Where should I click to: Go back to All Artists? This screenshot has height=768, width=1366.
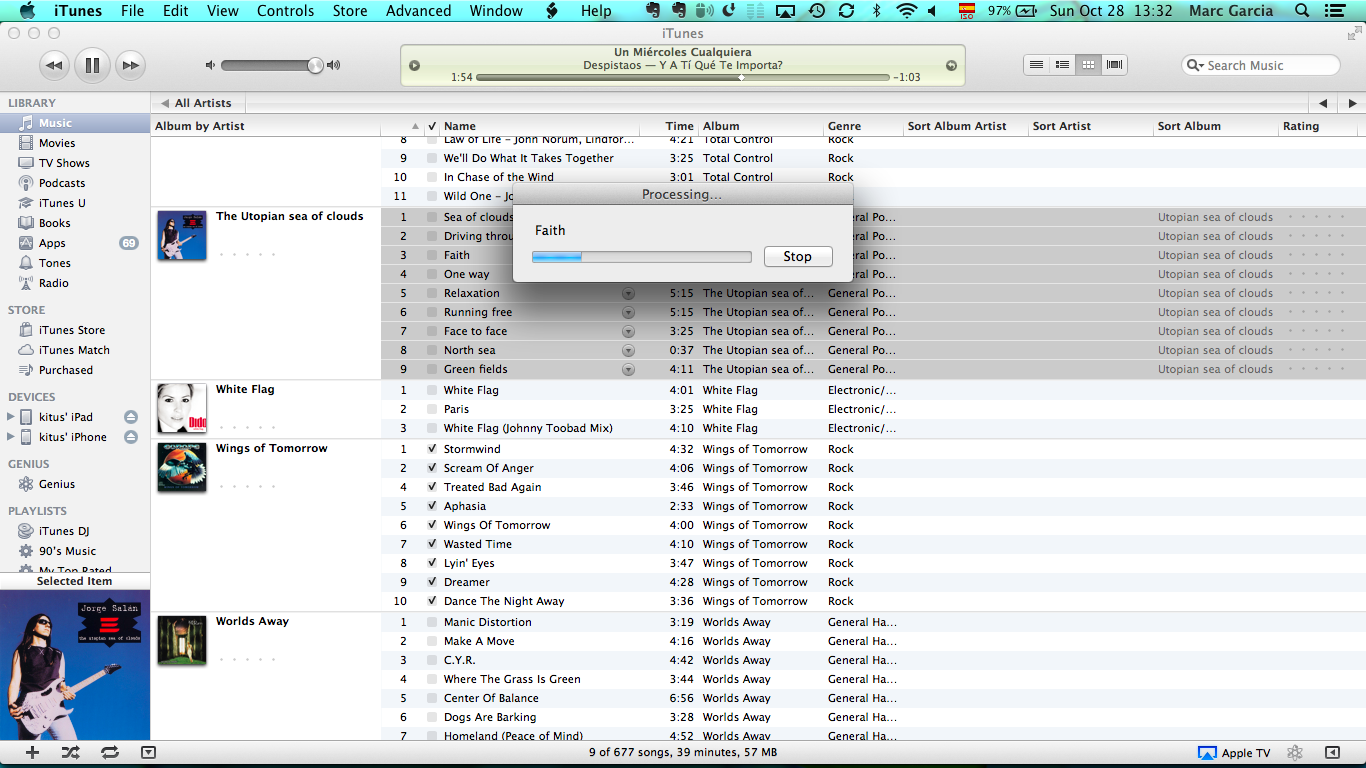[196, 103]
